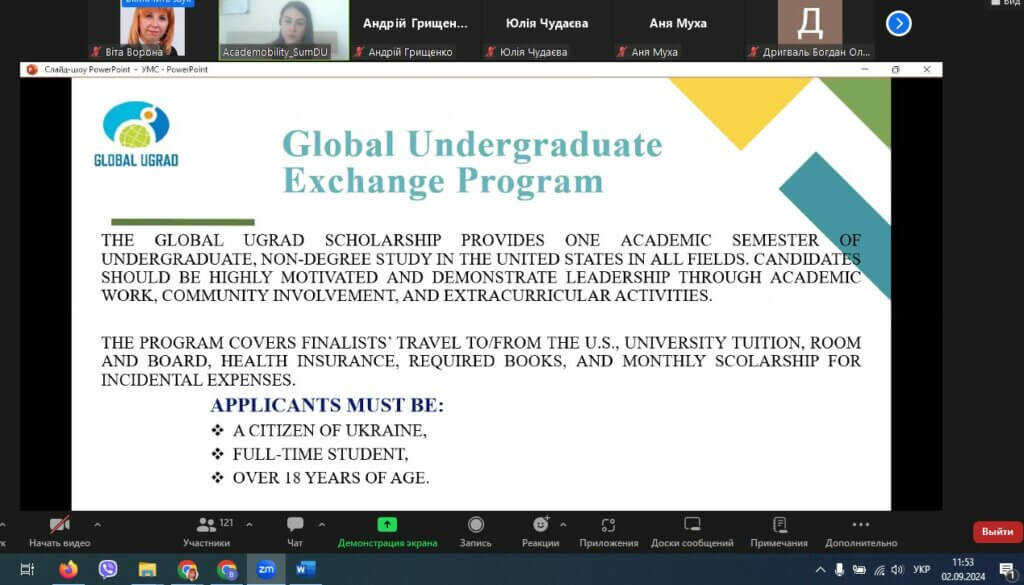
Task: Select Андрій Грищенко participant tile
Action: 415,30
